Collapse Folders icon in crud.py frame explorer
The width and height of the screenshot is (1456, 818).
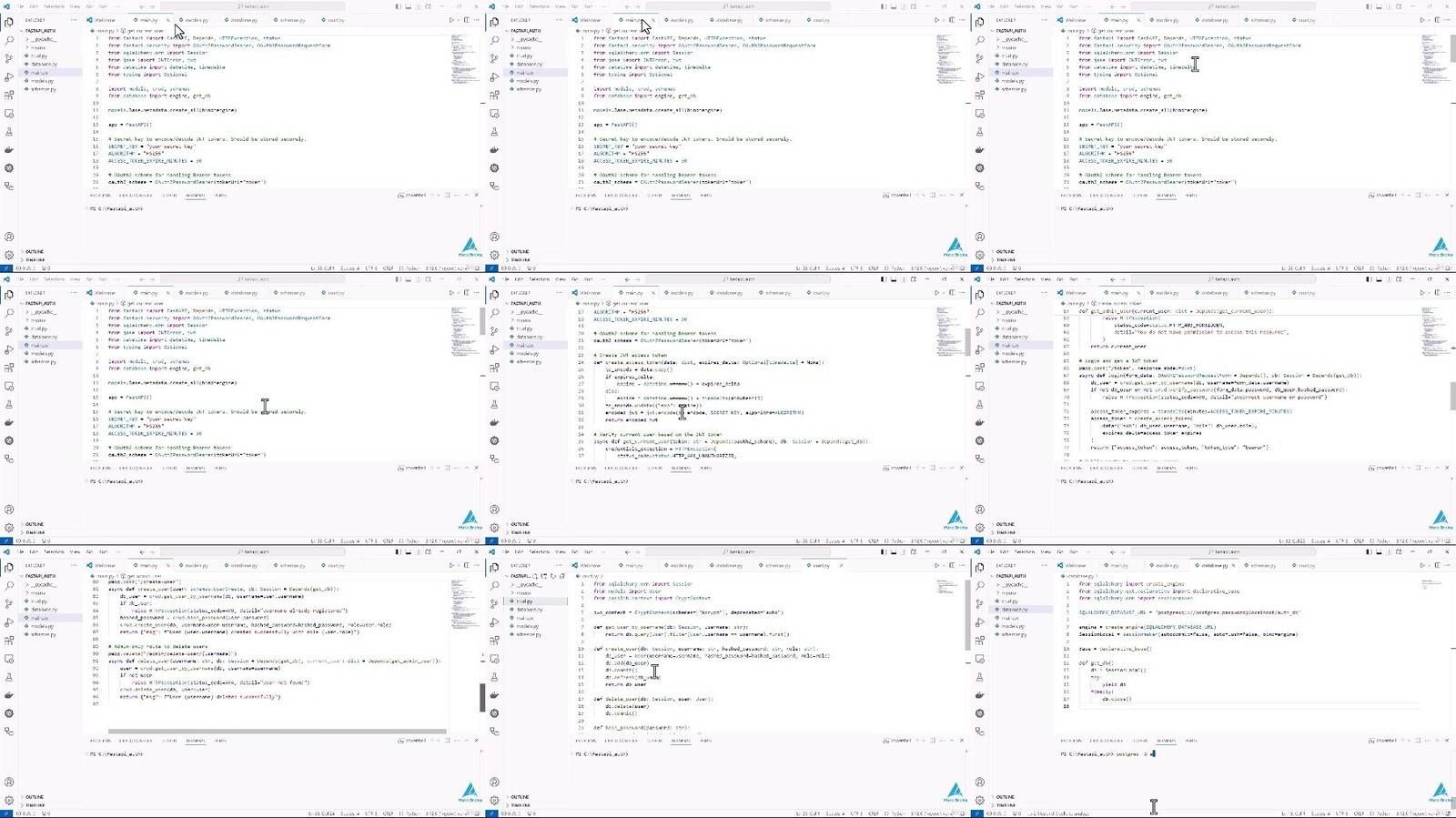(562, 576)
